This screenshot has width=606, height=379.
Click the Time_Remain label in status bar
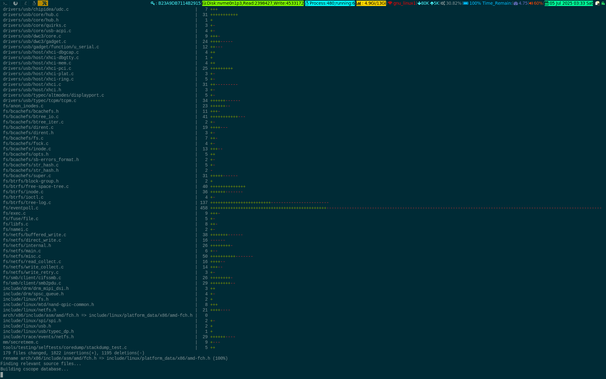click(x=497, y=3)
